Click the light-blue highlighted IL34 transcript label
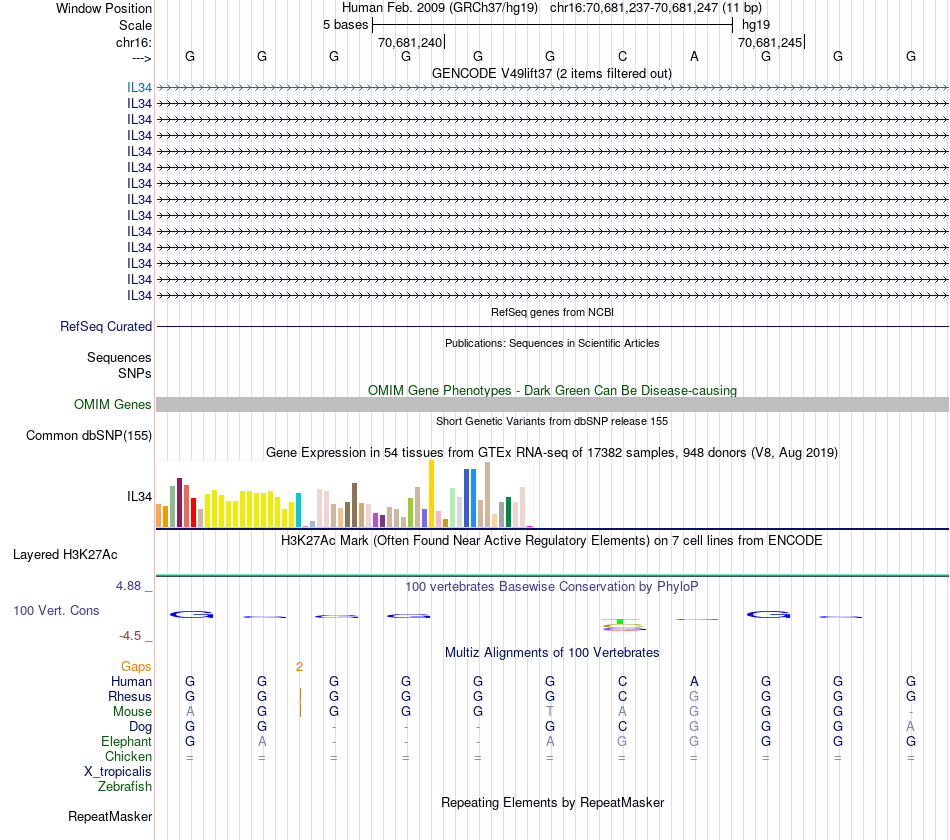 click(139, 87)
